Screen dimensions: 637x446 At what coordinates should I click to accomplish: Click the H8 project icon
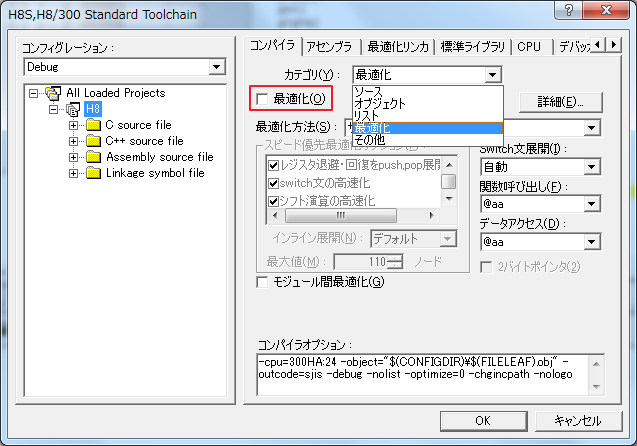(x=72, y=109)
